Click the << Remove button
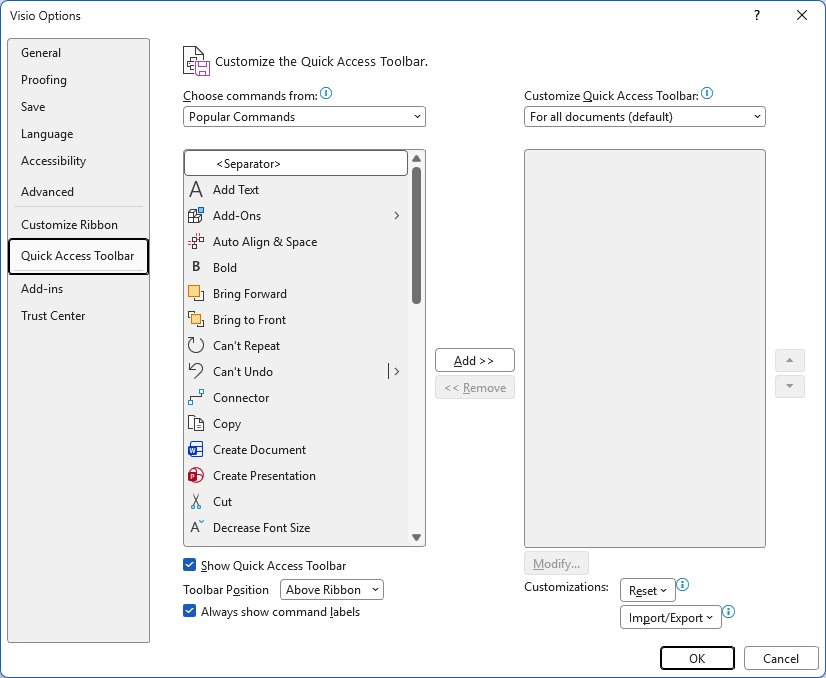 tap(475, 388)
